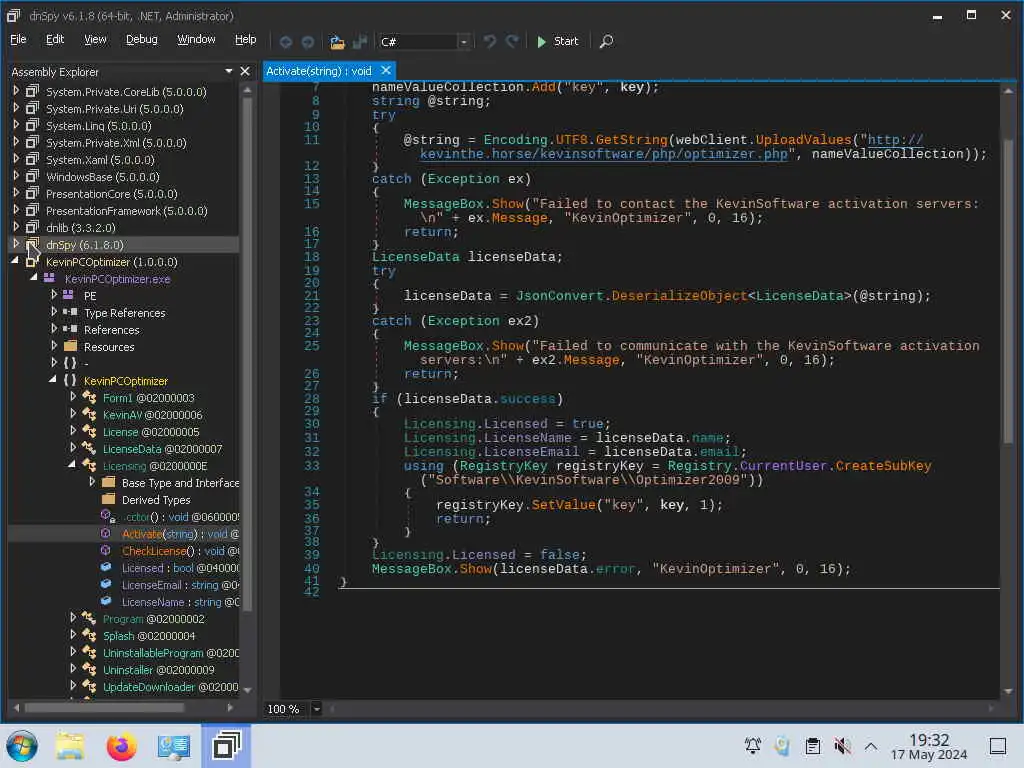Click the KevinAV class icon
The height and width of the screenshot is (768, 1024).
coord(89,414)
